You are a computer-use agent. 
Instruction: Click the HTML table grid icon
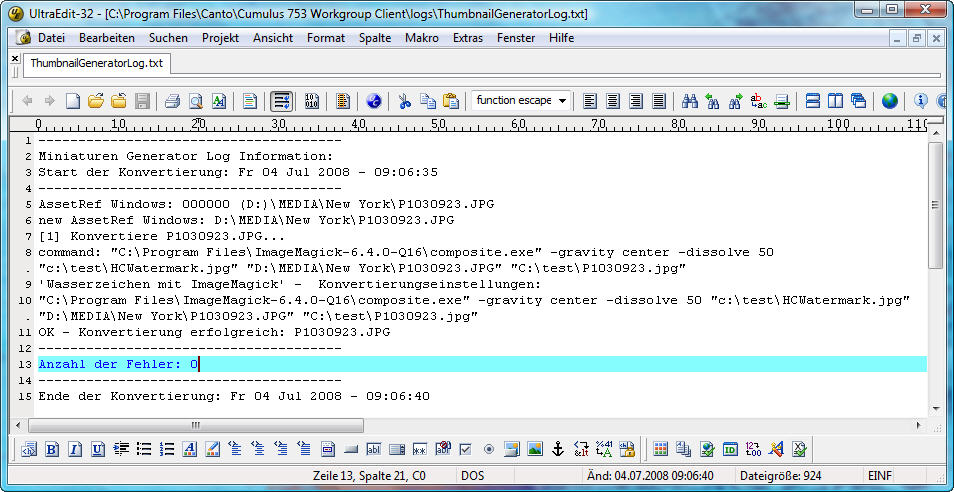click(x=660, y=449)
